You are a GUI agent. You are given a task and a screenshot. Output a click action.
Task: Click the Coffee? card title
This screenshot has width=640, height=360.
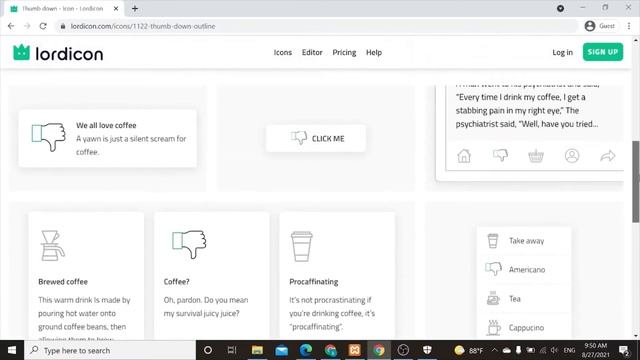[176, 282]
